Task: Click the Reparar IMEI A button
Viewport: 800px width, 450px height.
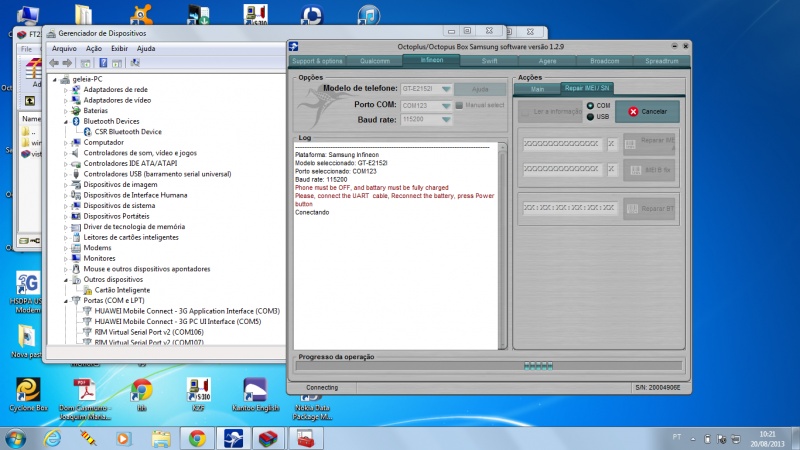Action: [649, 144]
